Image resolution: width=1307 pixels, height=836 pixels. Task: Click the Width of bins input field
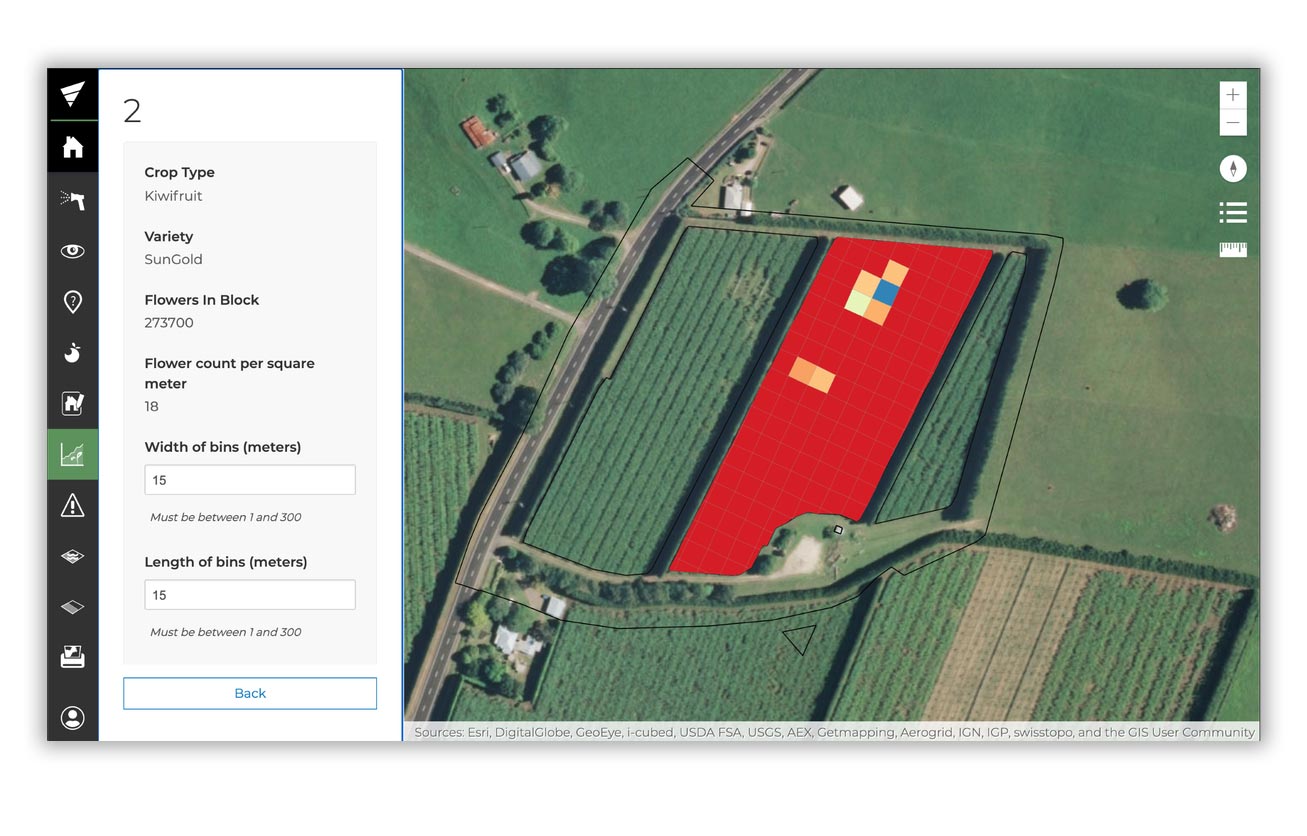[x=250, y=480]
